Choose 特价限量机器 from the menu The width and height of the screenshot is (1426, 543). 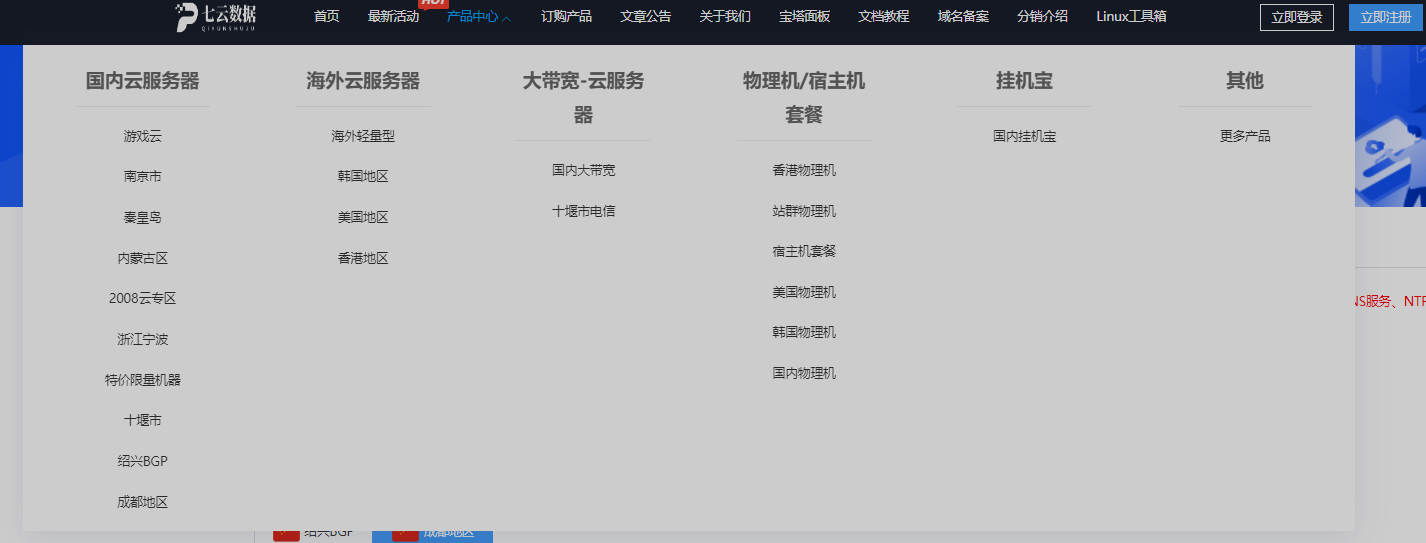pos(142,380)
